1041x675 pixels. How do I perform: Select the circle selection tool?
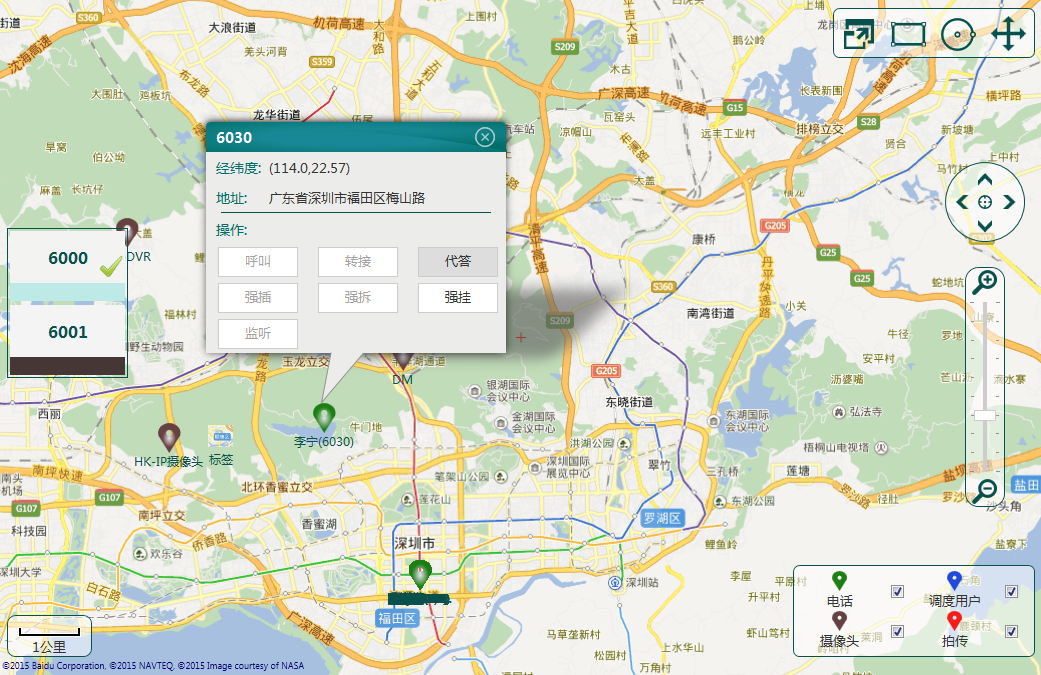coord(958,34)
